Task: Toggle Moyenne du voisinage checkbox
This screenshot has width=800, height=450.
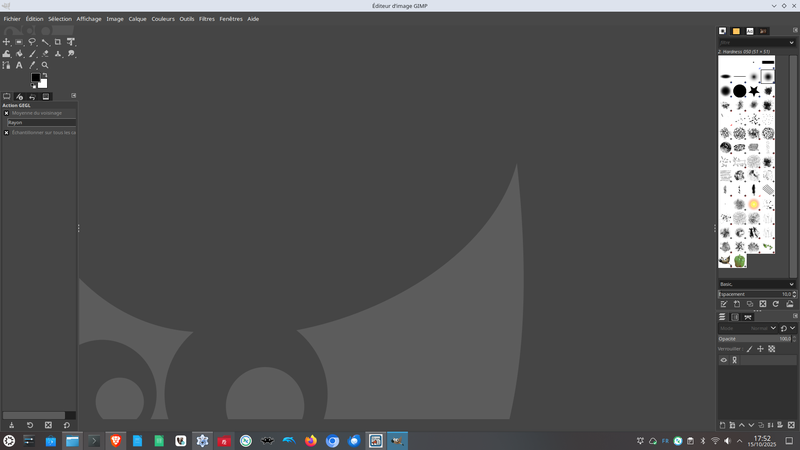Action: tap(6, 113)
